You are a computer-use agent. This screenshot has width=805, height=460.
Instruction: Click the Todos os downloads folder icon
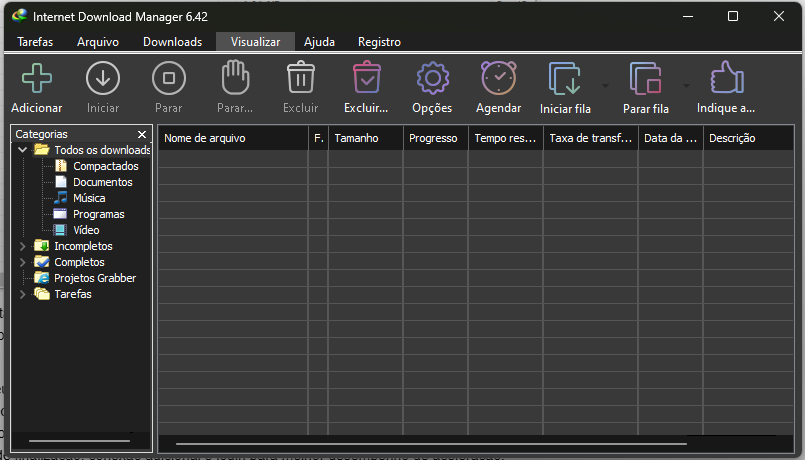coord(42,150)
